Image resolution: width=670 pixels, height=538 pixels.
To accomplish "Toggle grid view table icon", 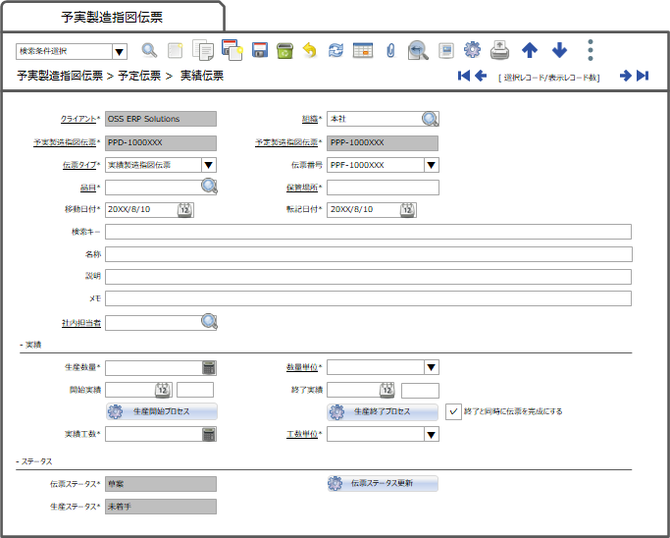I will click(x=363, y=50).
